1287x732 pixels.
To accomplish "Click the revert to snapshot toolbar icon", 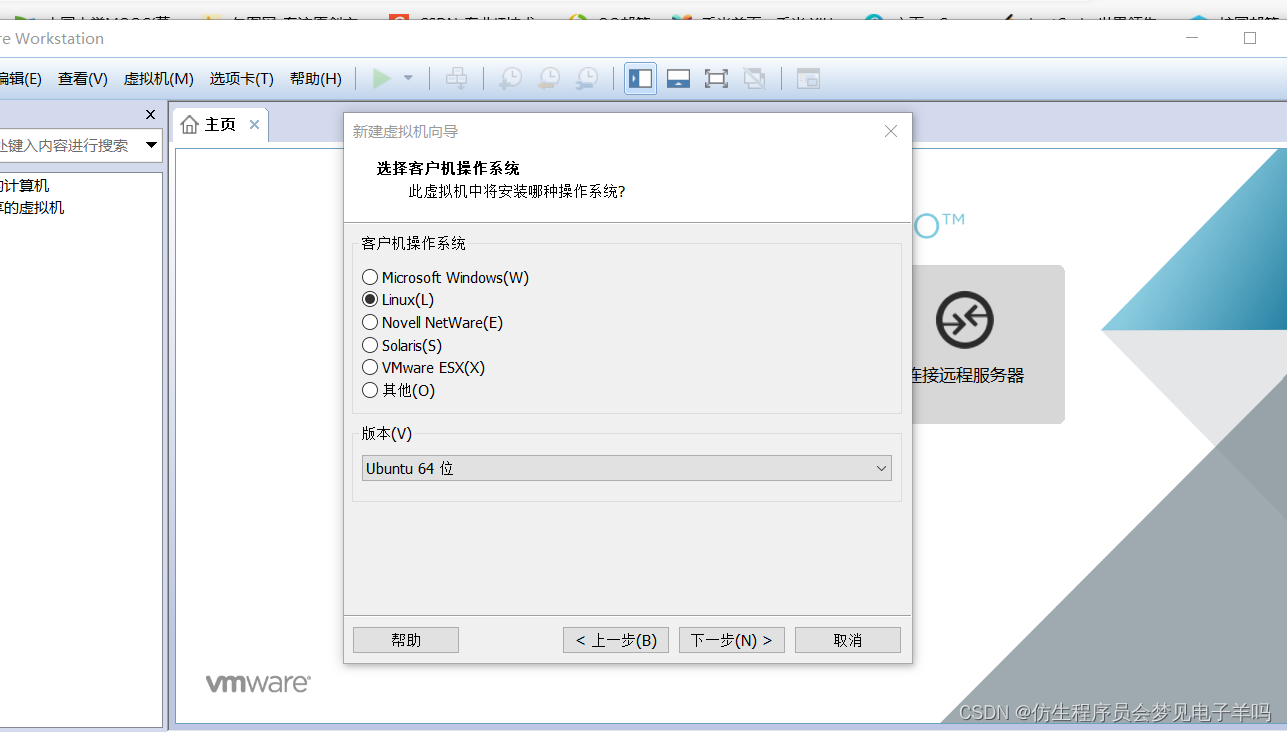I will (548, 78).
